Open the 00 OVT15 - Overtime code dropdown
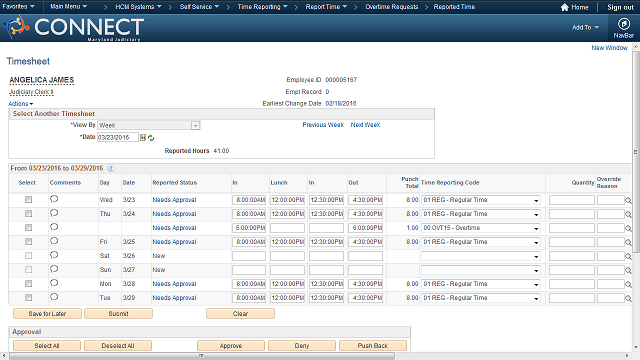640x360 pixels. 481,228
